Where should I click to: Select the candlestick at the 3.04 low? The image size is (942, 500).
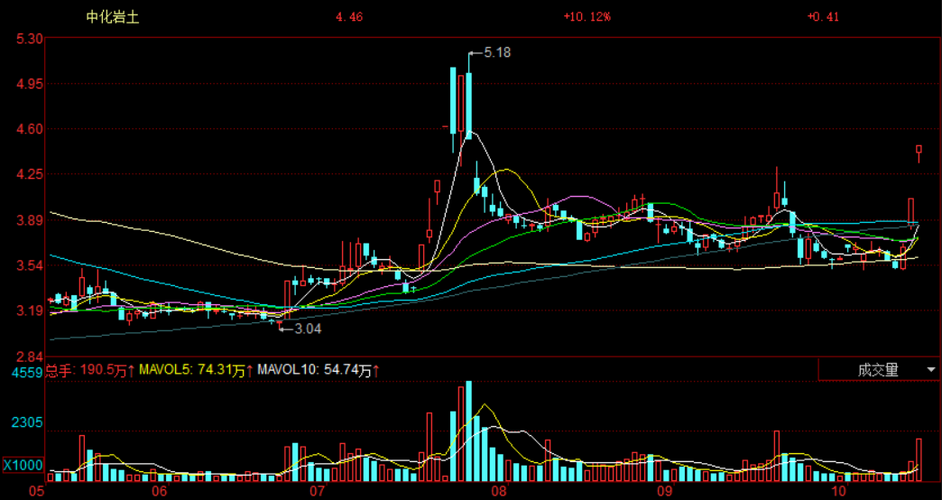pos(279,323)
